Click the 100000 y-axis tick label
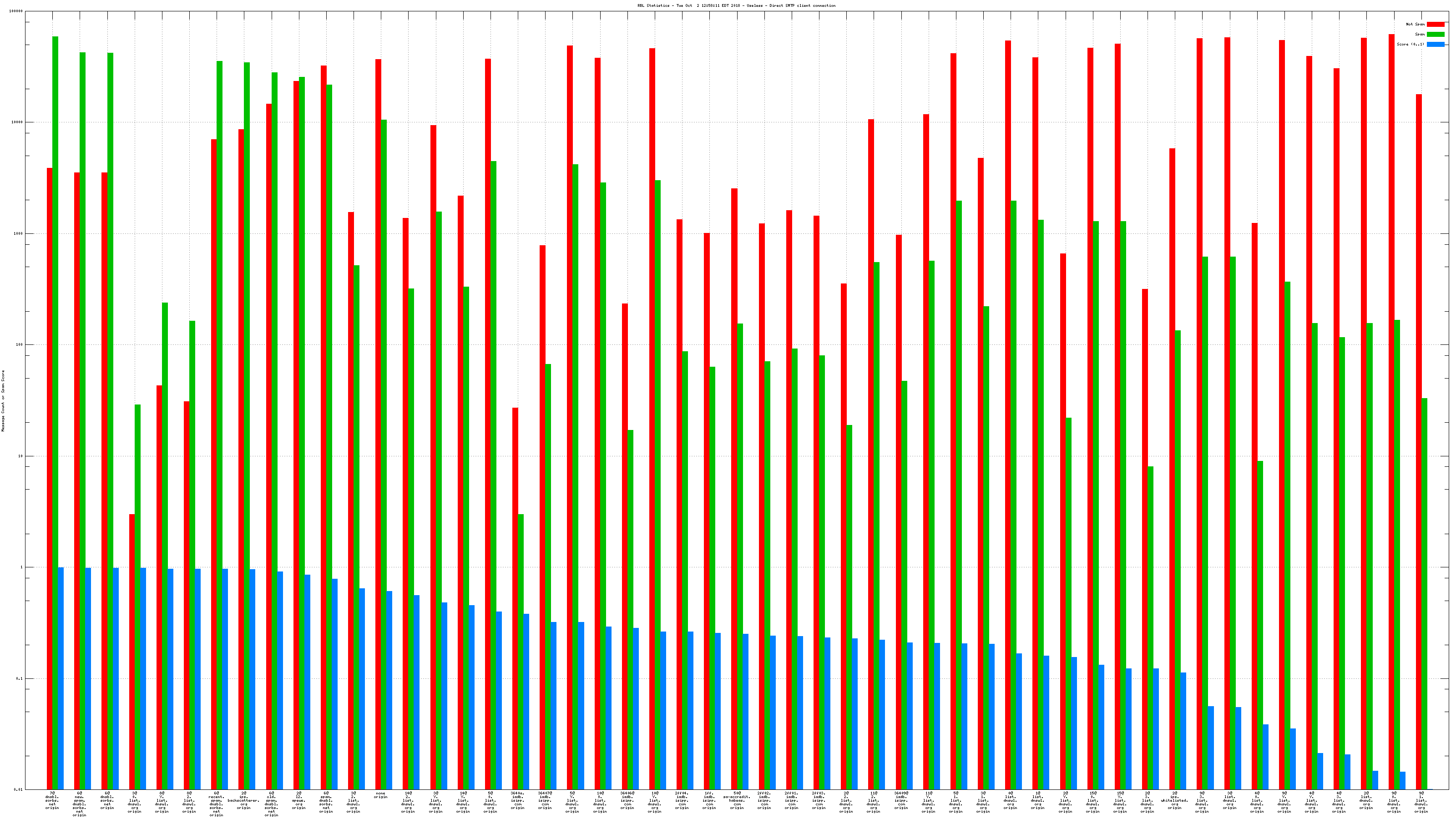Screen dimensions: 1456x819 (16, 11)
